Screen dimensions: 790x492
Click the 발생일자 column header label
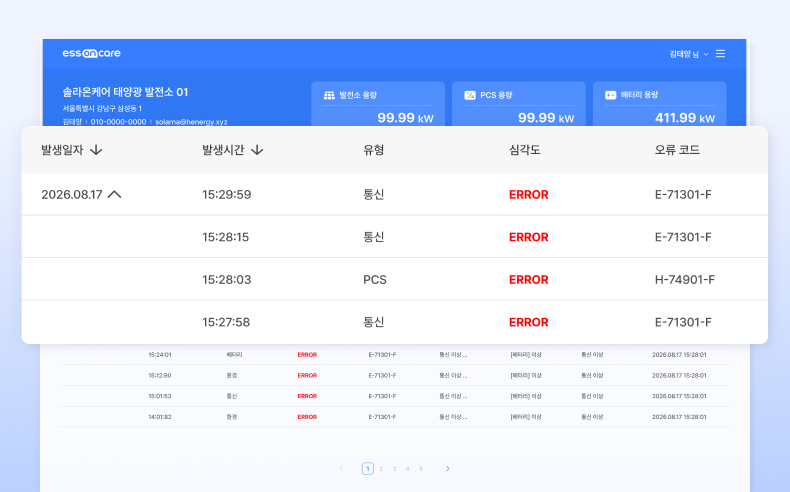point(62,150)
